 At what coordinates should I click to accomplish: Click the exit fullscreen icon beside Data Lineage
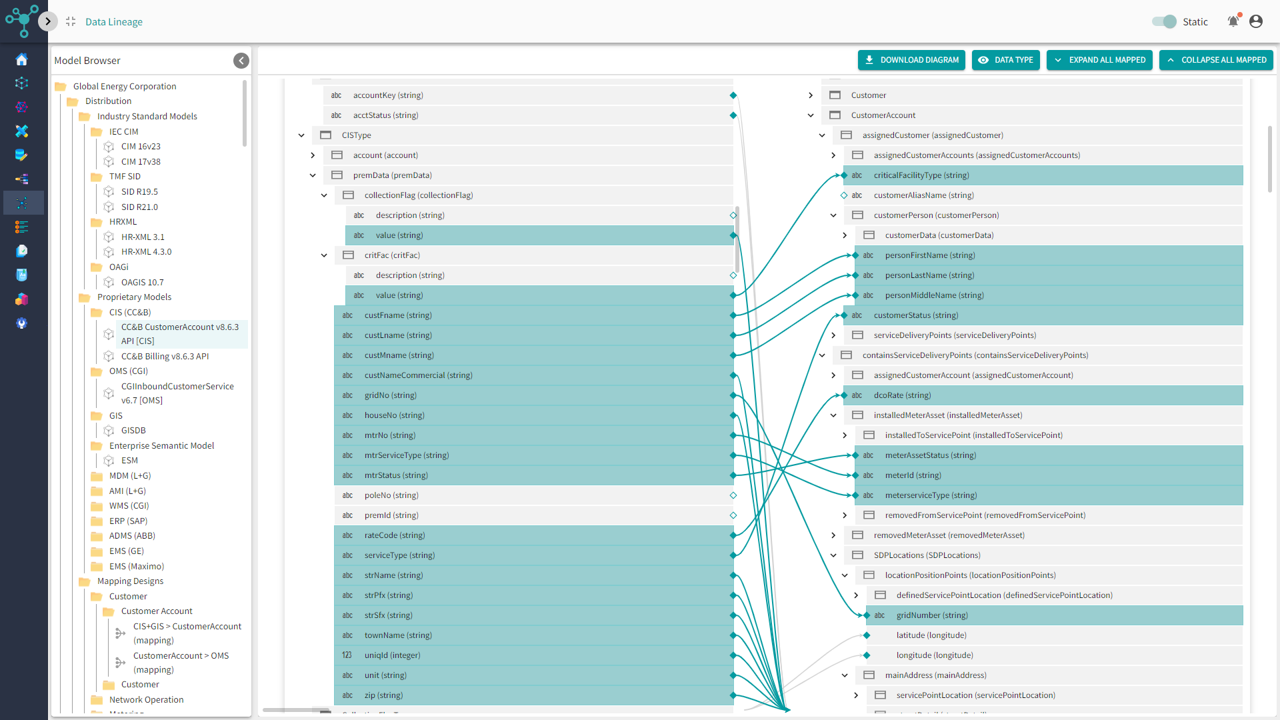click(71, 21)
